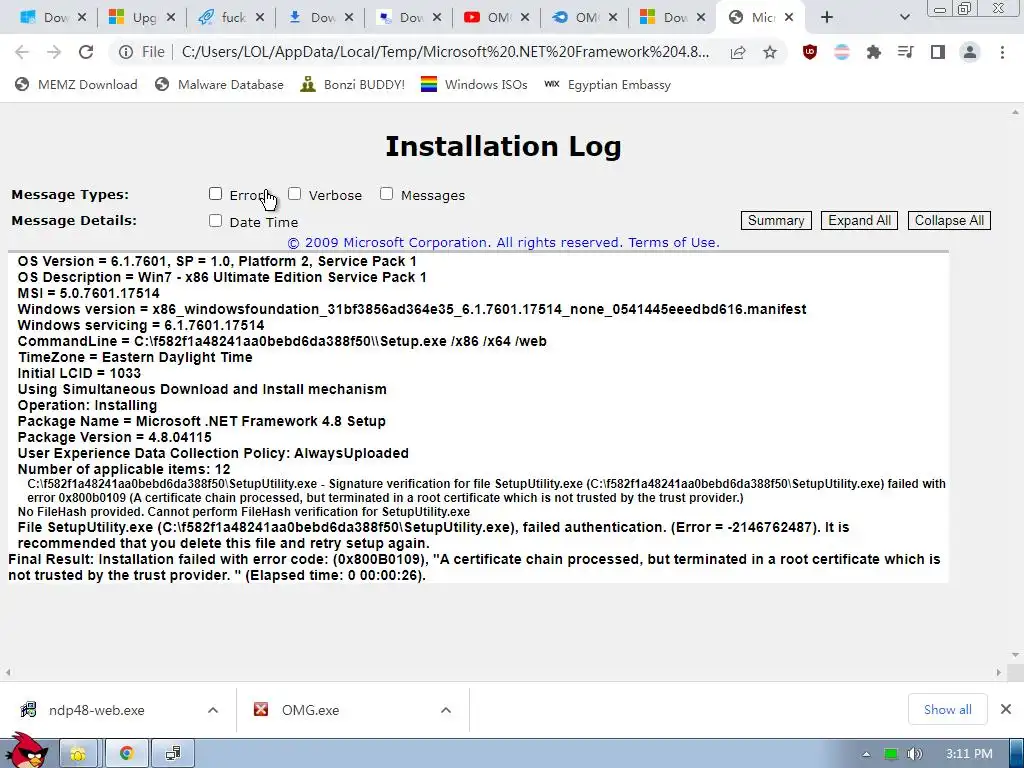This screenshot has height=768, width=1024.
Task: Open the uBlock Origin extension icon
Action: [810, 52]
